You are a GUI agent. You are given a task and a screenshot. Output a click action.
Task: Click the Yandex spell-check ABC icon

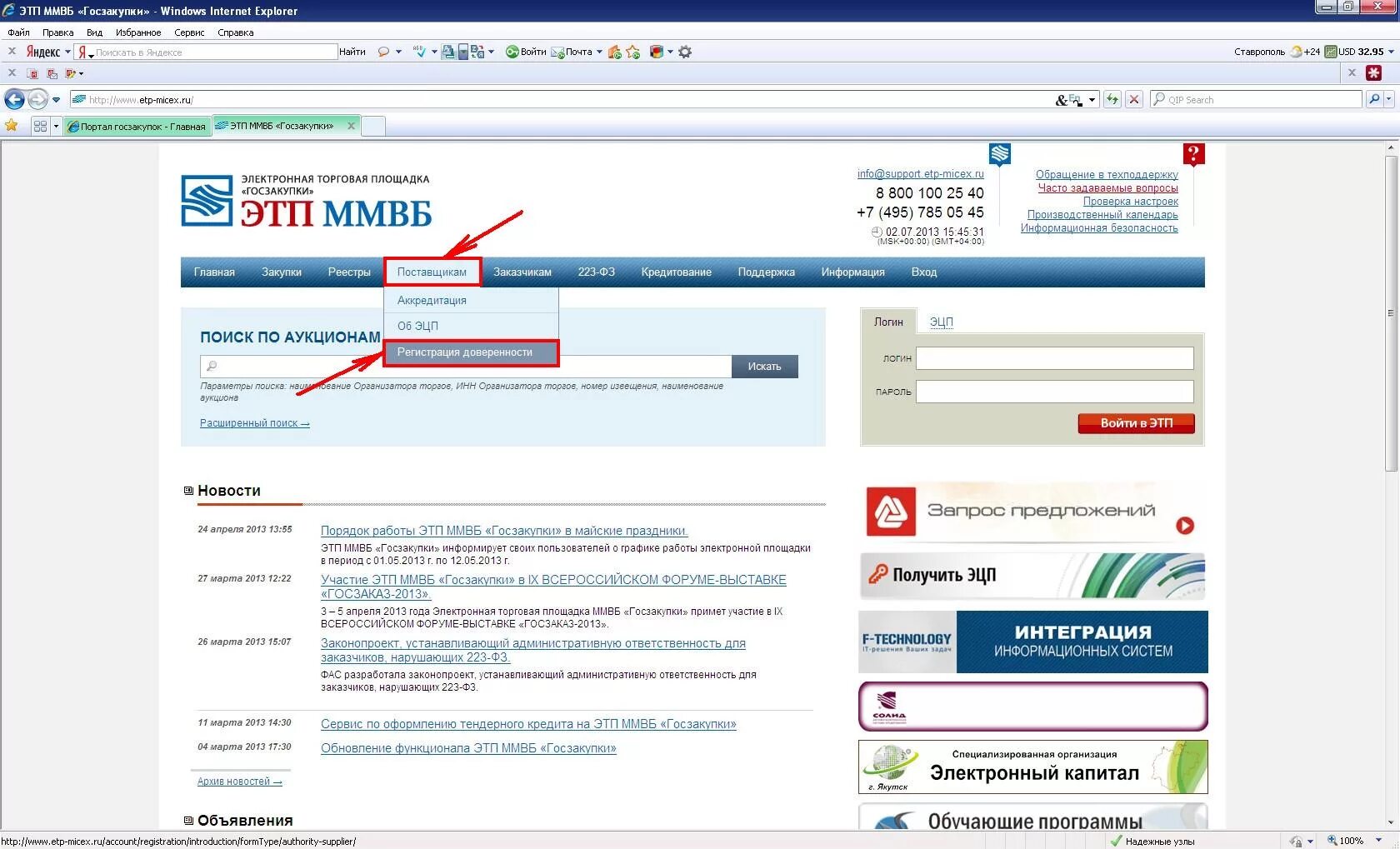tap(419, 52)
